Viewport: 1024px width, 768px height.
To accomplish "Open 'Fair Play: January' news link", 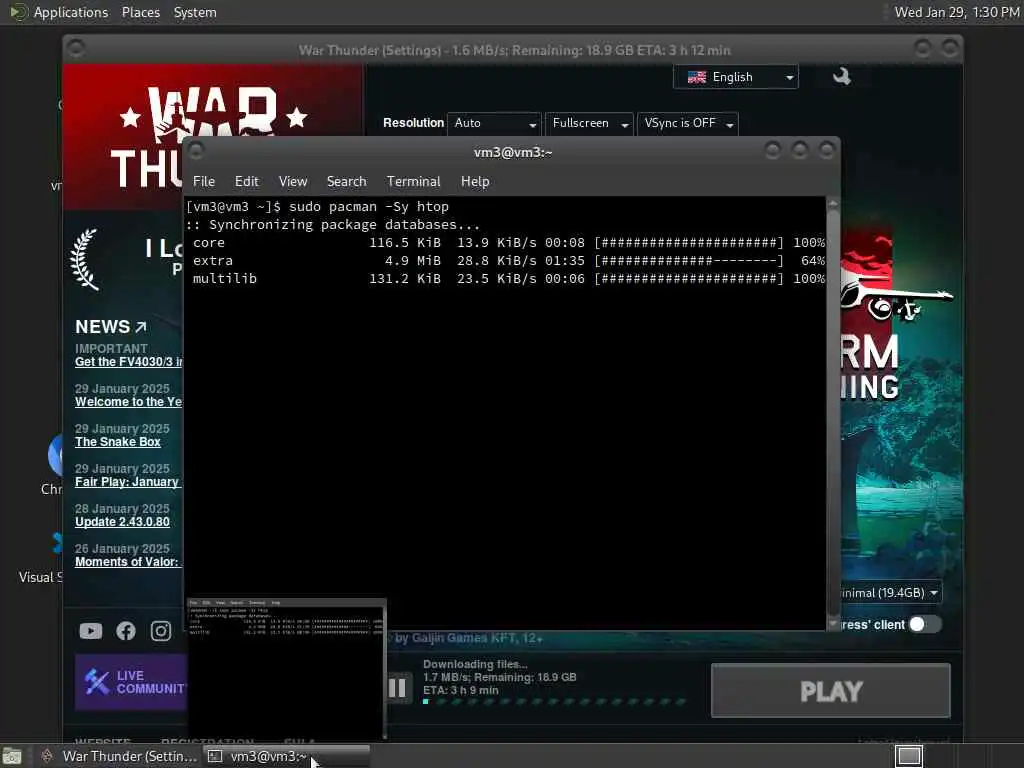I will (x=127, y=481).
